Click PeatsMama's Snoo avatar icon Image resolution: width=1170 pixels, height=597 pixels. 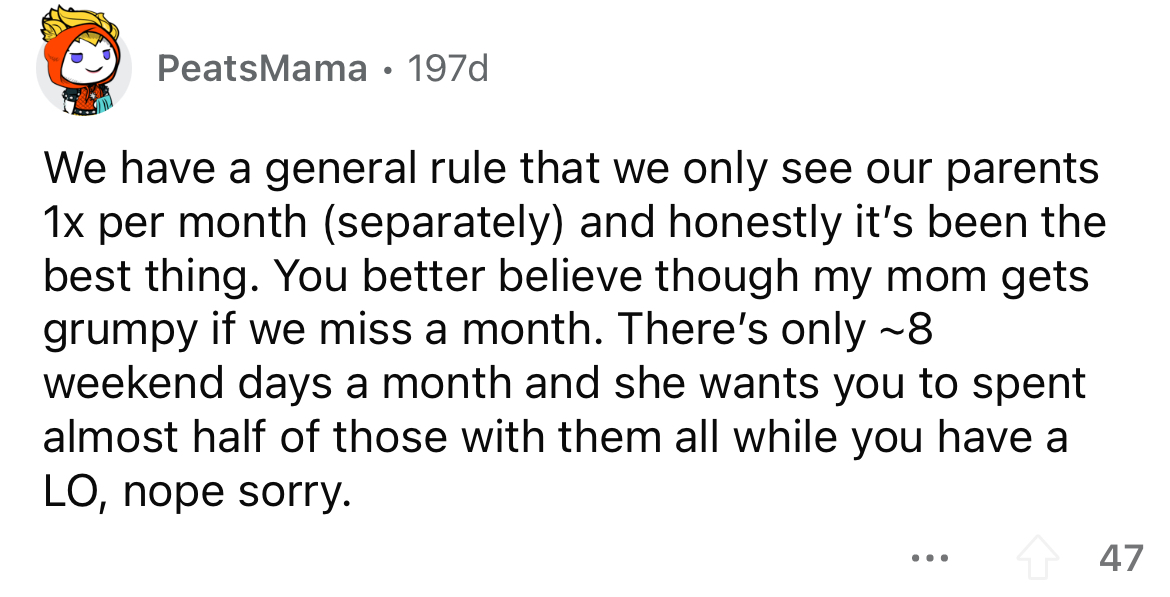pyautogui.click(x=84, y=67)
